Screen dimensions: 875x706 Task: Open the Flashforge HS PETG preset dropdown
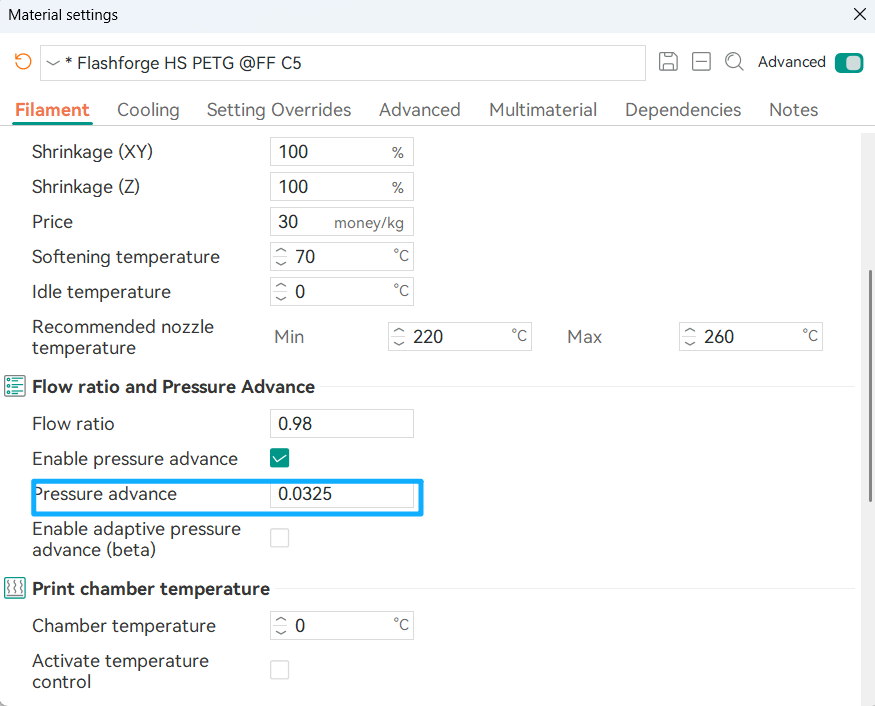342,63
